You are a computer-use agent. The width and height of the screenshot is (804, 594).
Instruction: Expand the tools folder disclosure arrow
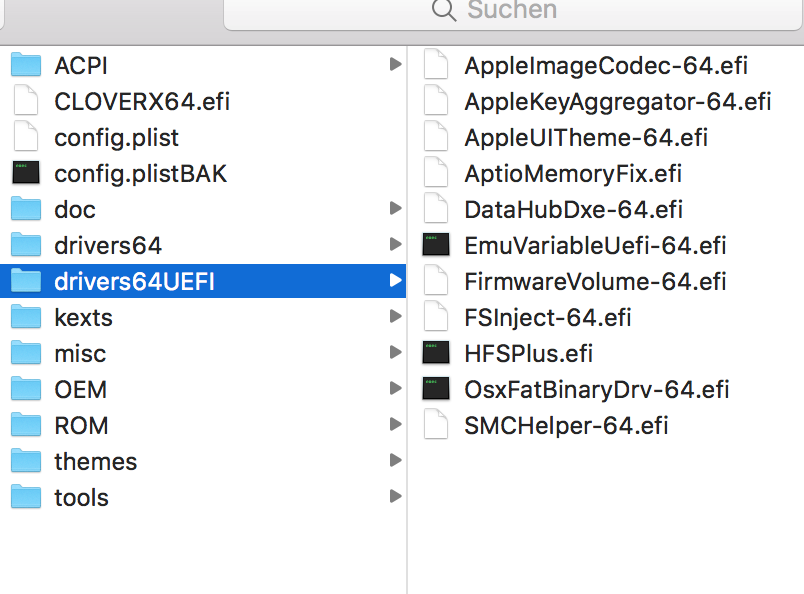point(395,497)
